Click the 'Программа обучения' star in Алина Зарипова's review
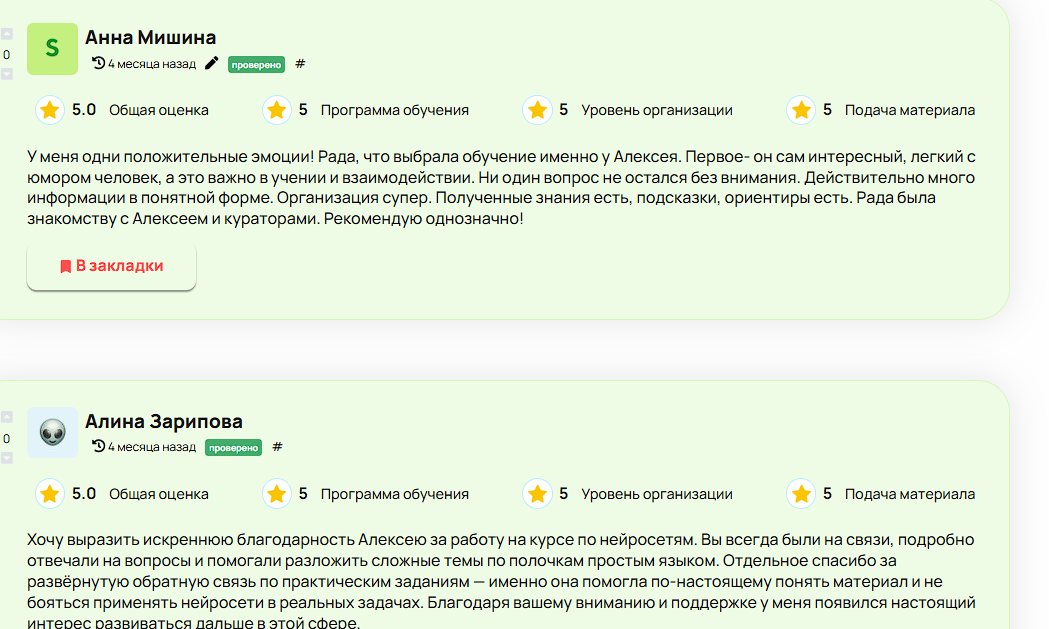The image size is (1049, 629). [x=277, y=494]
